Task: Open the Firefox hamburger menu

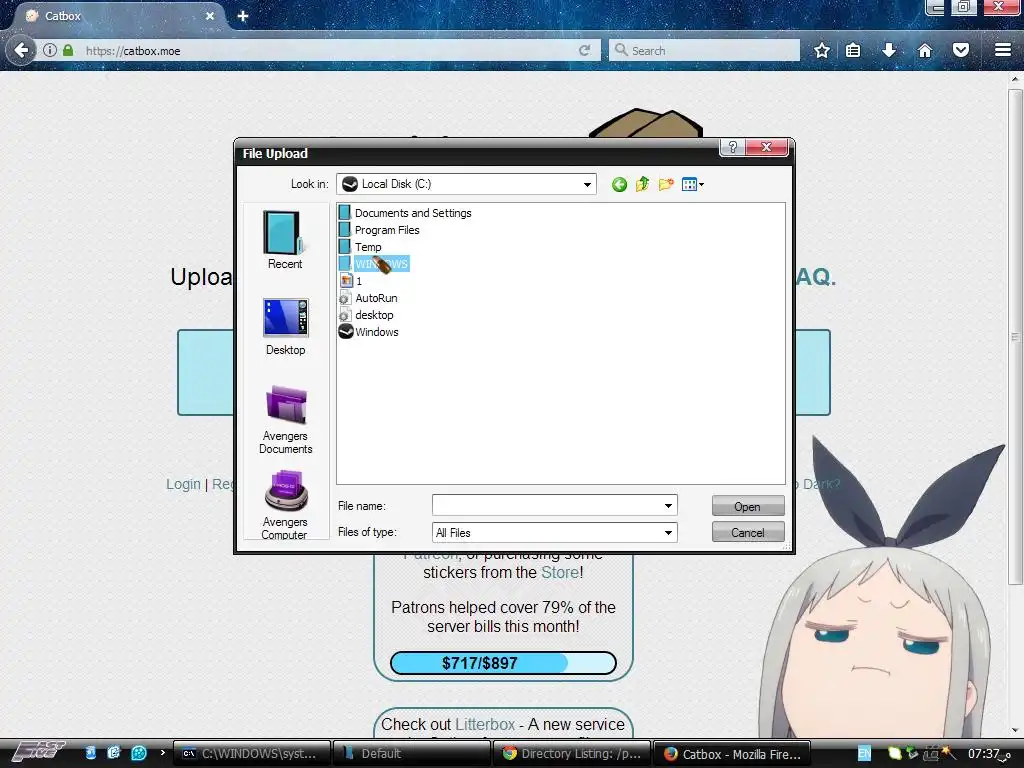Action: [x=1003, y=50]
